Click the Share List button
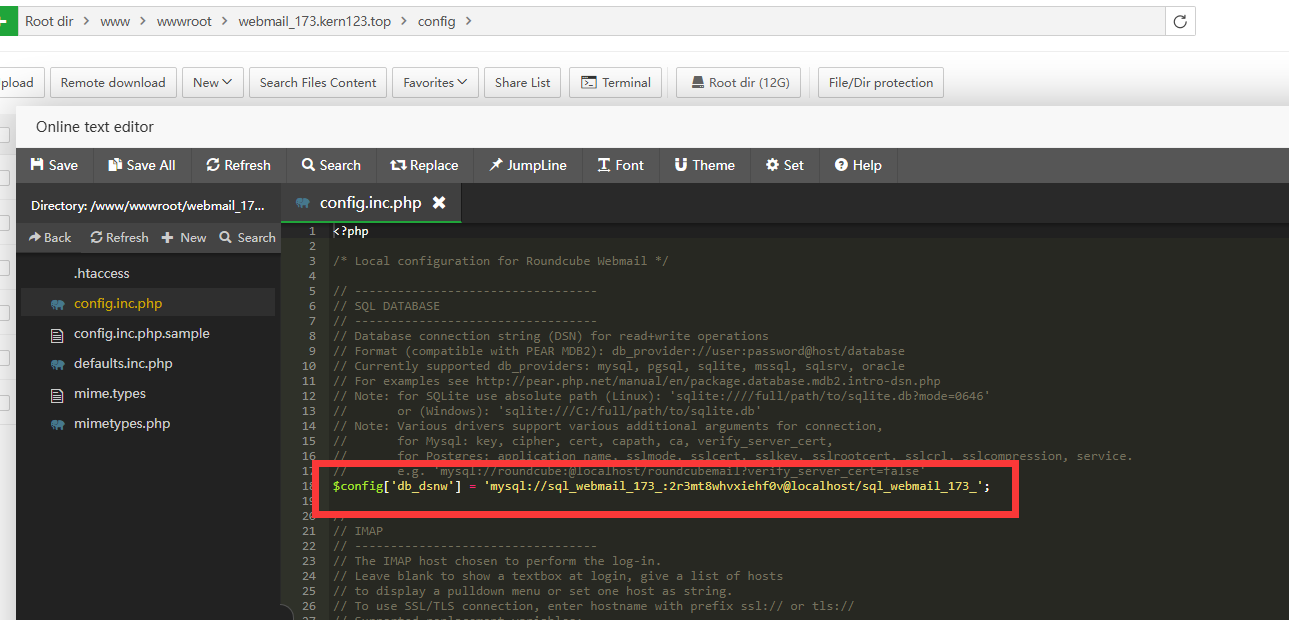Screen dimensions: 1289x620 (522, 83)
